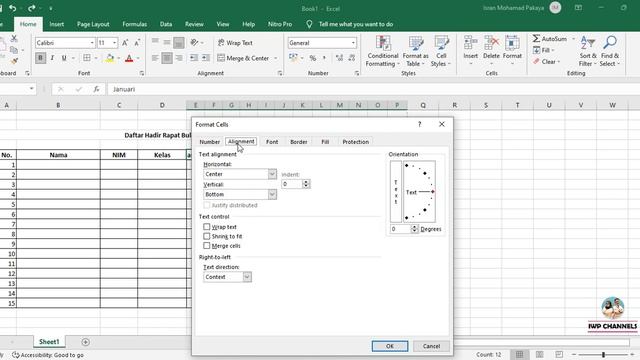The height and width of the screenshot is (360, 640).
Task: Click the Fill button in Editing group
Action: click(x=543, y=50)
